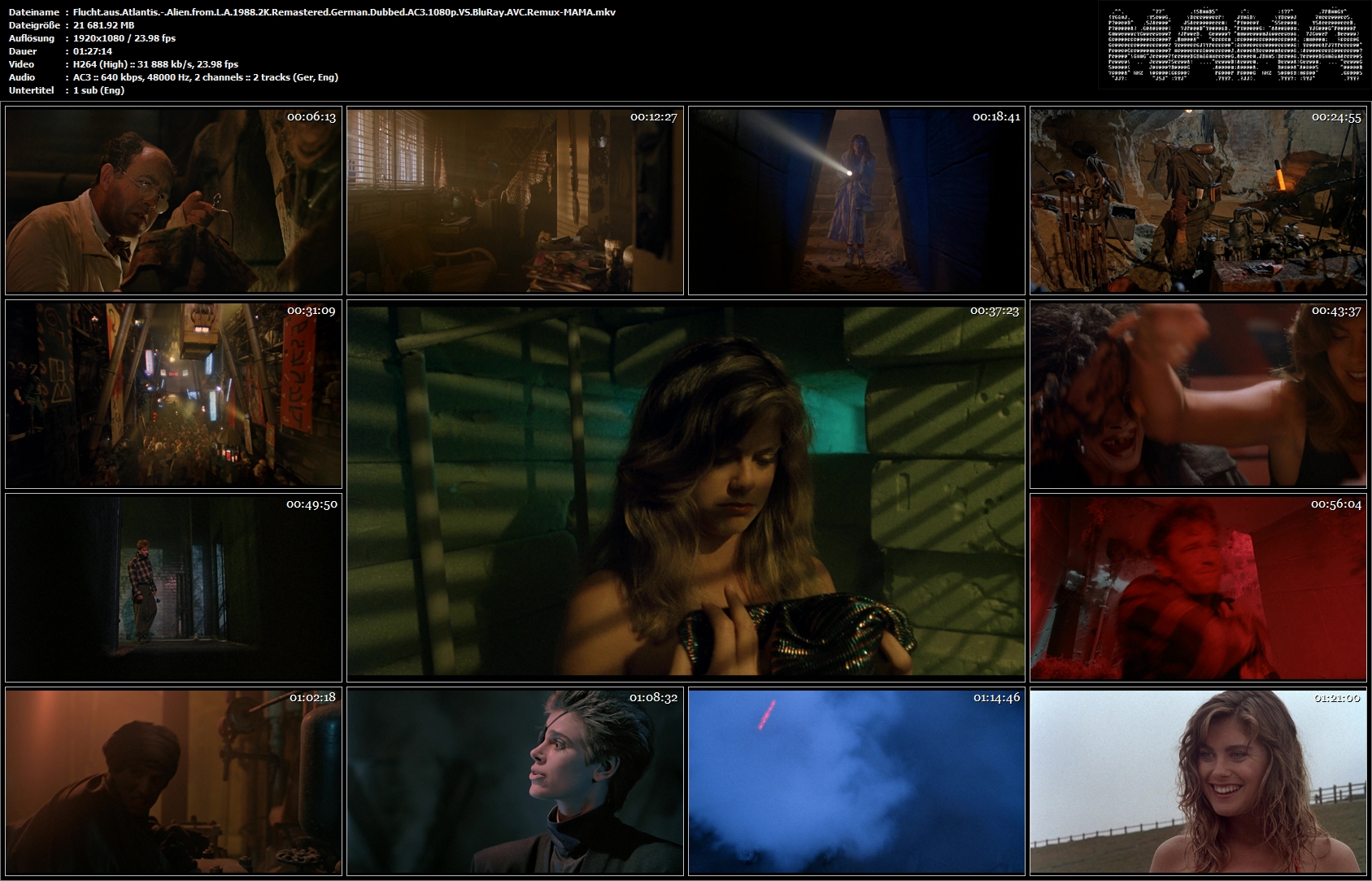Open the red-tinted thumbnail stamped 00:56:04
Screen dimensions: 1372x881
[x=1198, y=587]
